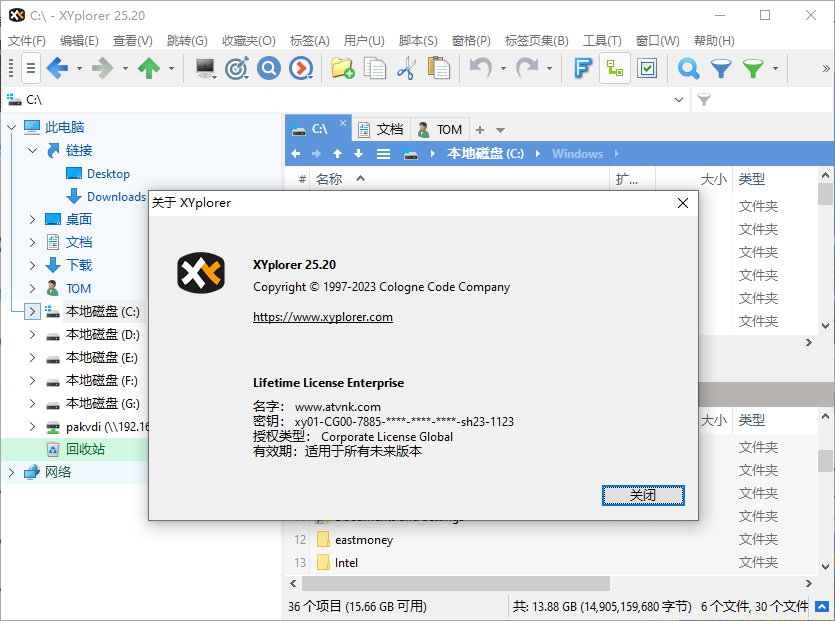Click breadcrumb bar up arrow

tap(338, 154)
